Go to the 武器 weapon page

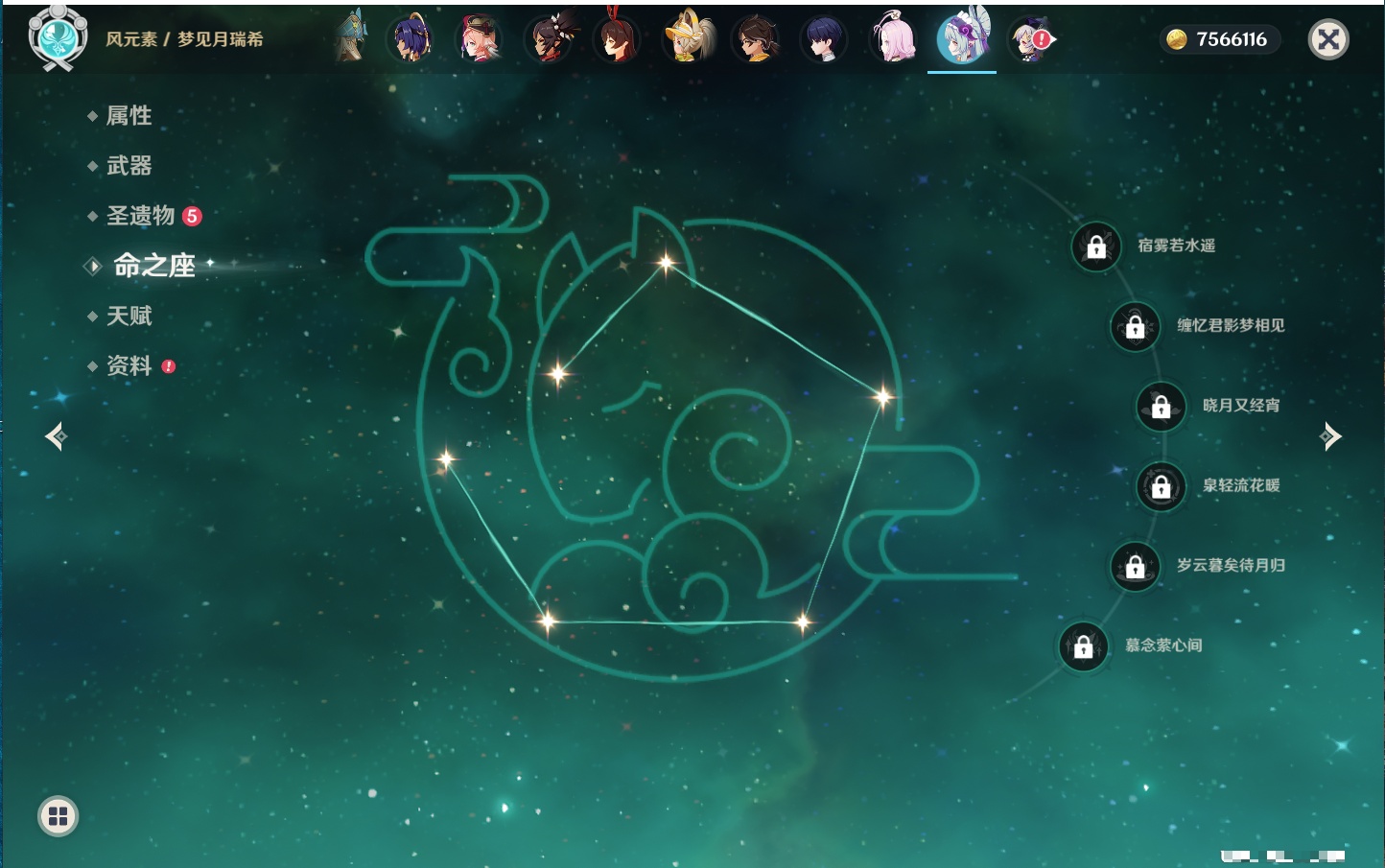(x=129, y=166)
